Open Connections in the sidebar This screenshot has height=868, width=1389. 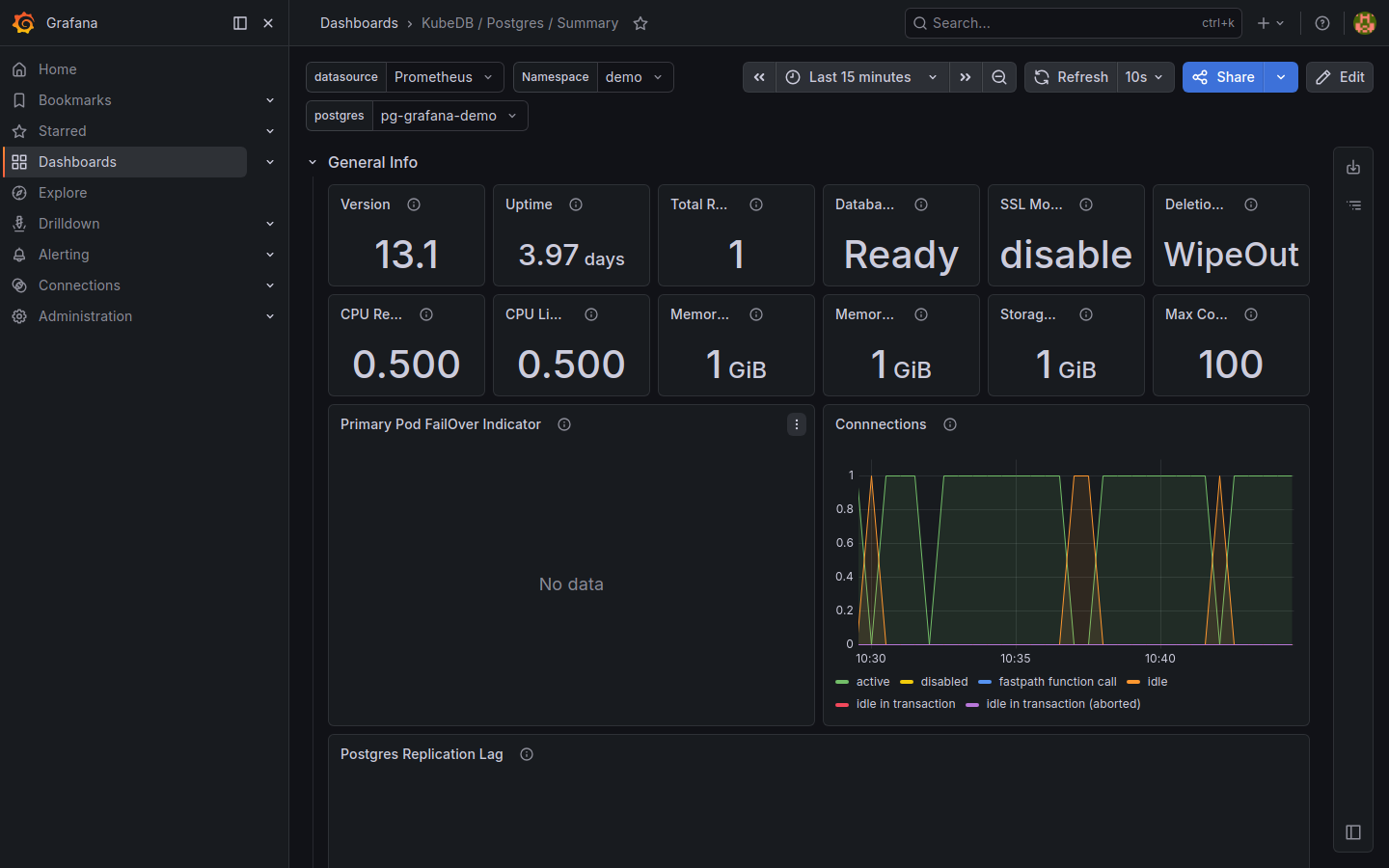pyautogui.click(x=79, y=285)
